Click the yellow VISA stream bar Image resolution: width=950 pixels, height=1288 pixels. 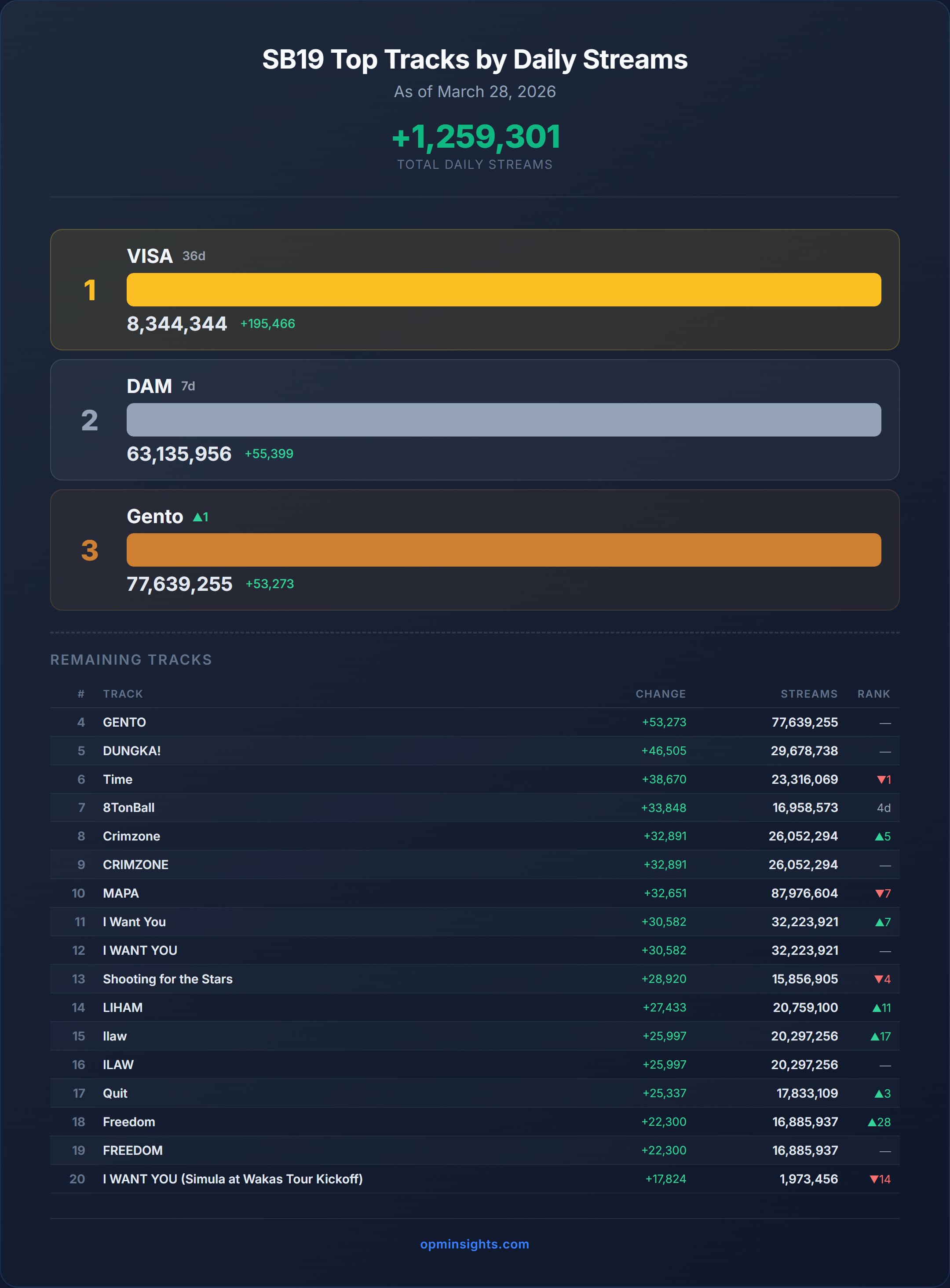pyautogui.click(x=503, y=290)
